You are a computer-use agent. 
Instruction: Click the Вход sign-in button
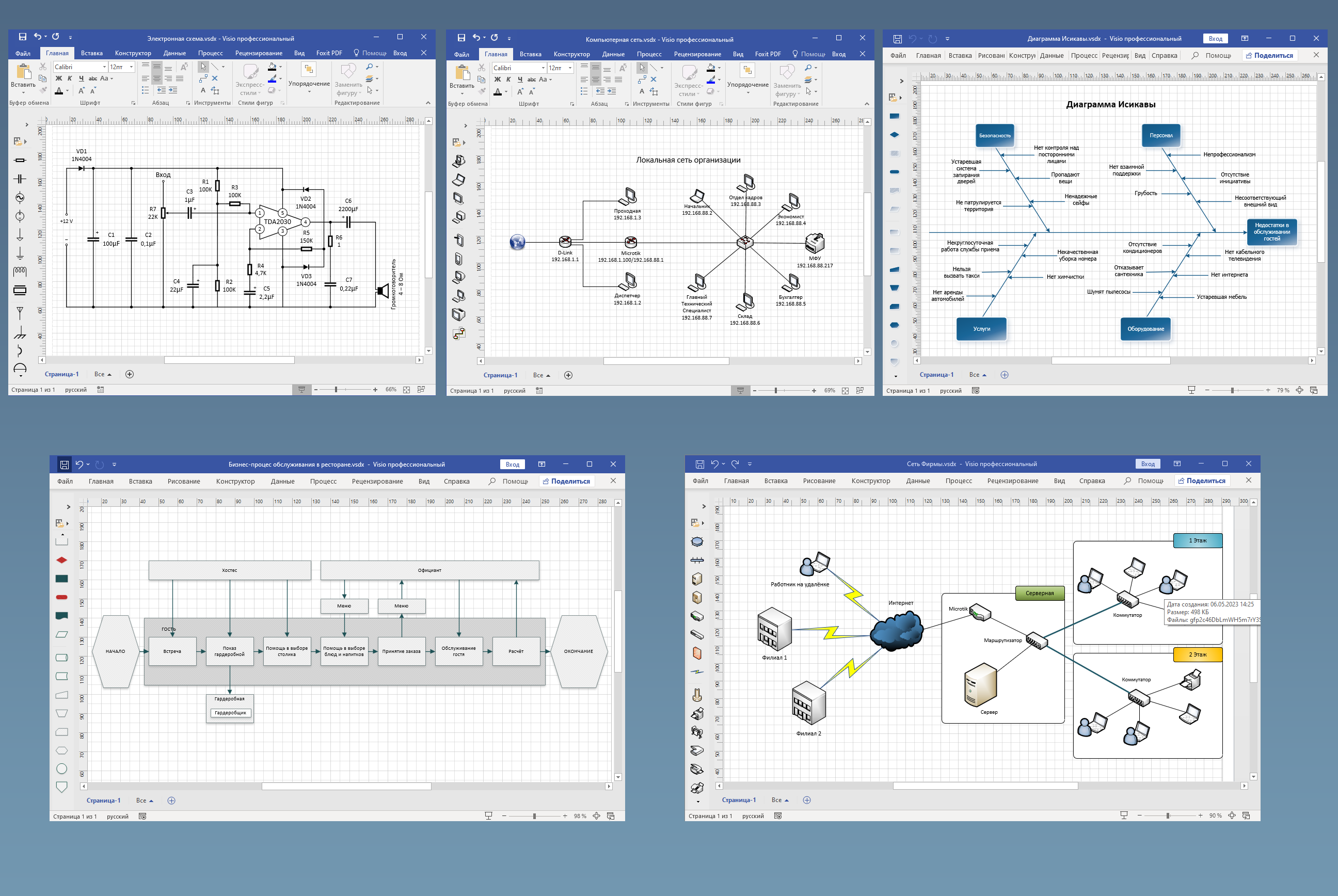(400, 53)
